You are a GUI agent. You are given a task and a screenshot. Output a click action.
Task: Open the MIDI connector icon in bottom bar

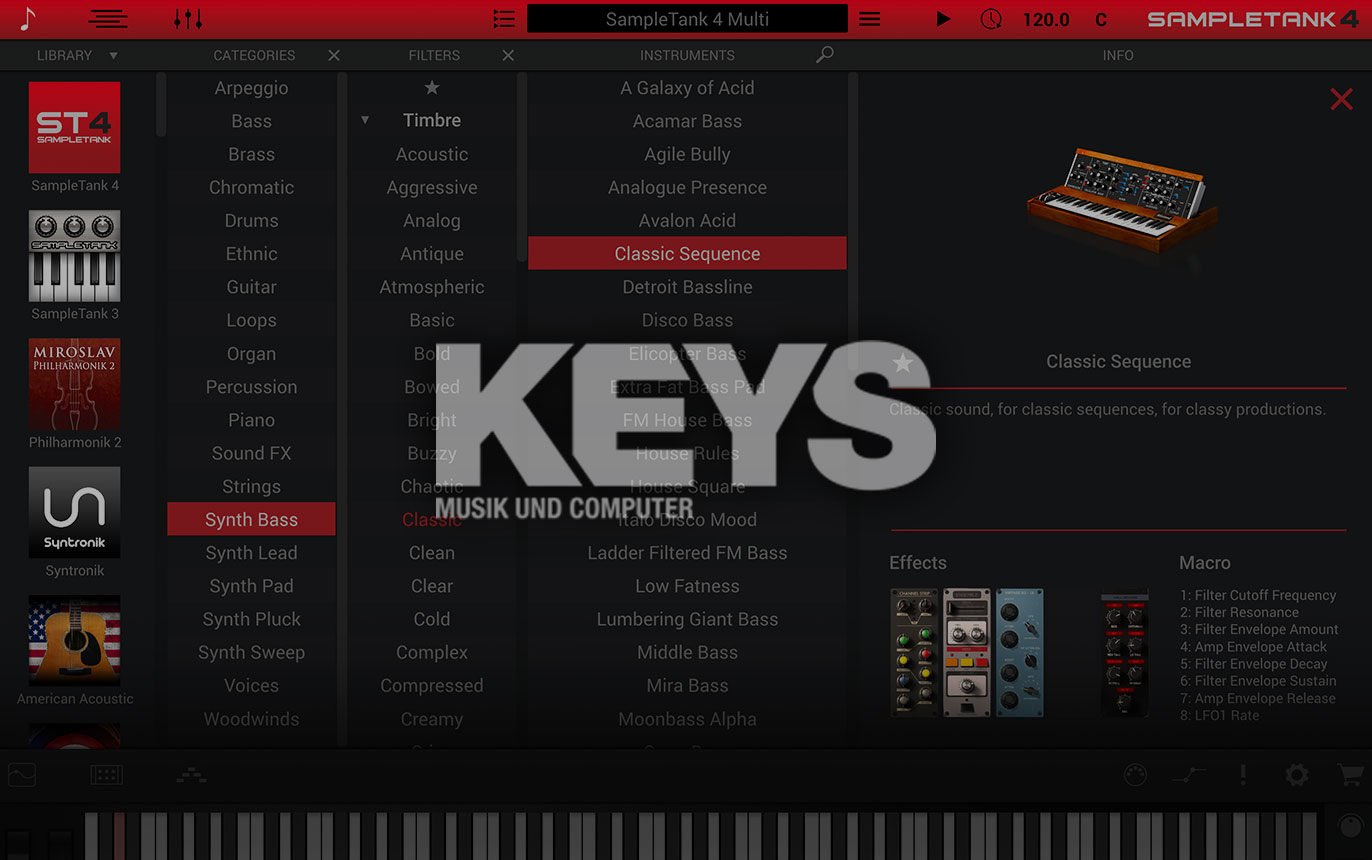tap(1135, 775)
